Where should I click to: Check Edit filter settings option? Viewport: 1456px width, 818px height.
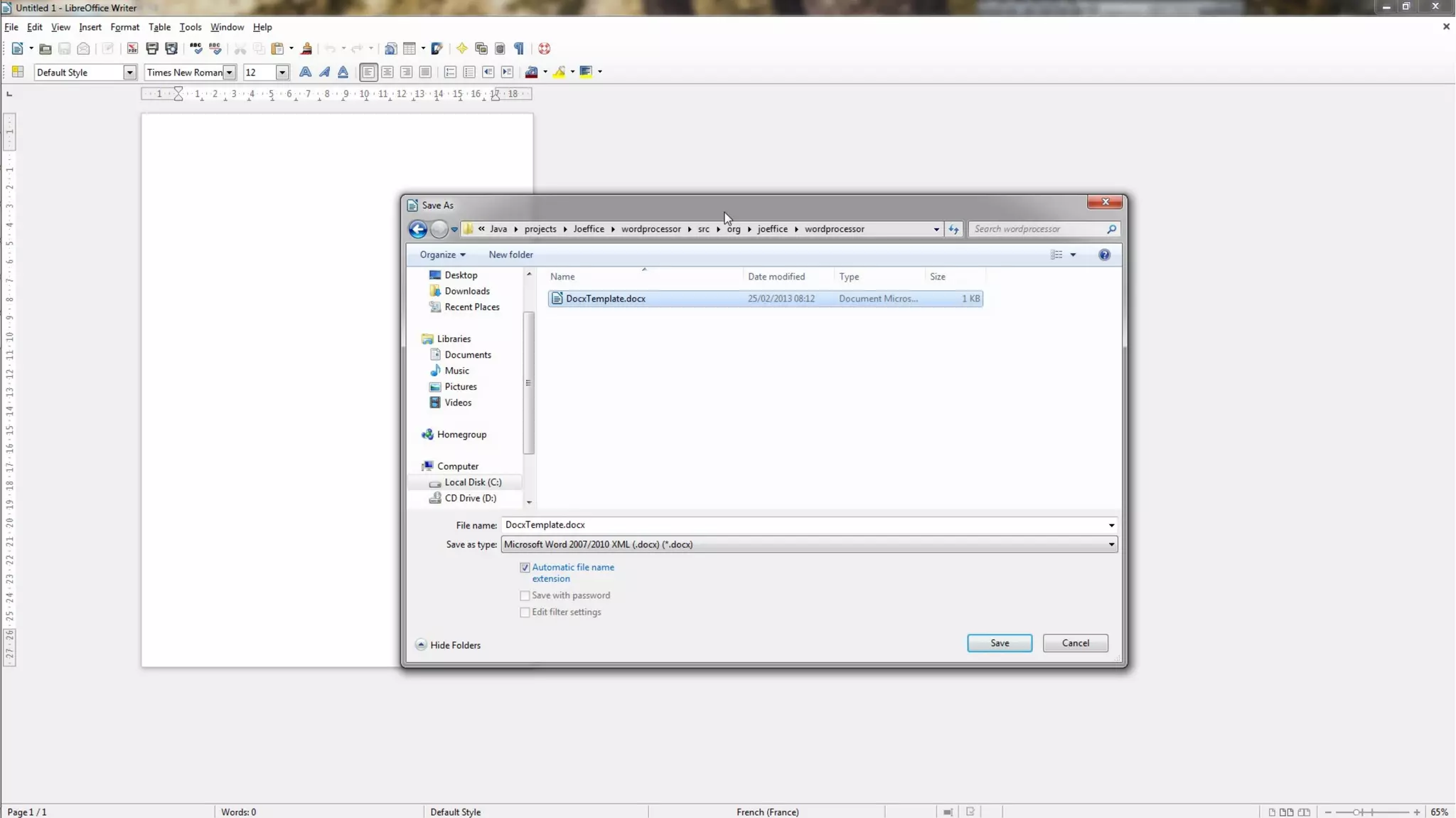point(525,612)
